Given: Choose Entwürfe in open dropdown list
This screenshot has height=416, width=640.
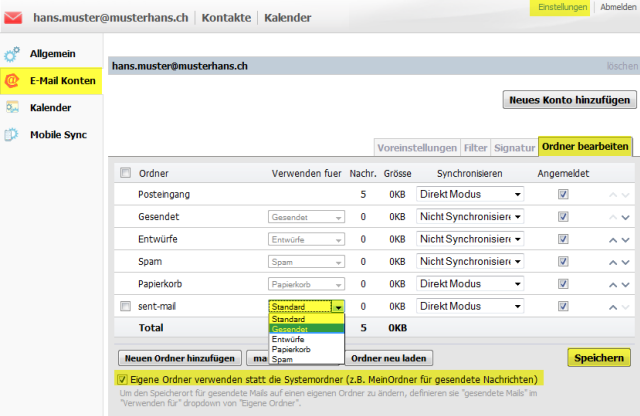Looking at the screenshot, I should (x=306, y=339).
